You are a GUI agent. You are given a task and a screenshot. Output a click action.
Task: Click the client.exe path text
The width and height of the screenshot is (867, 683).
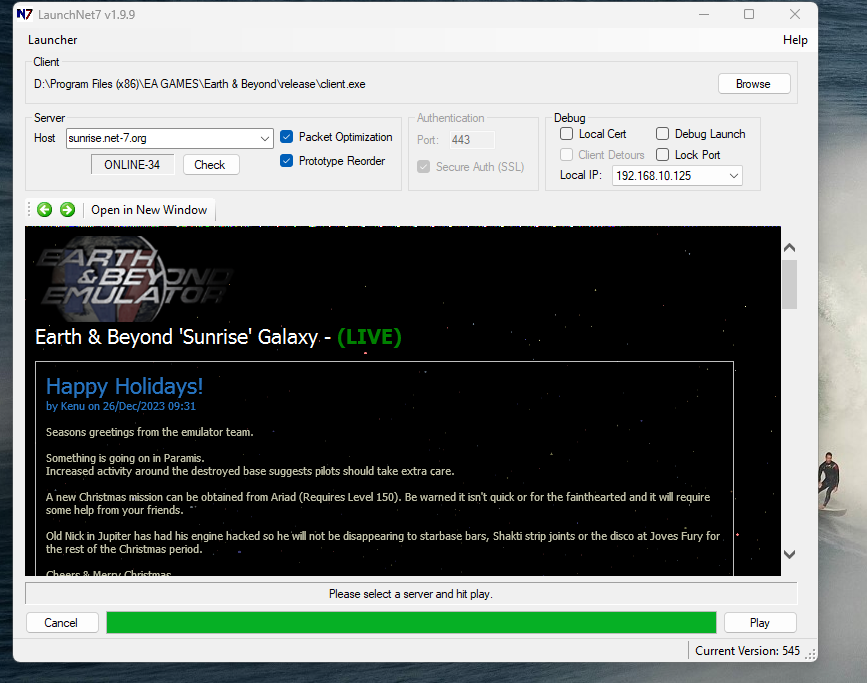point(200,84)
